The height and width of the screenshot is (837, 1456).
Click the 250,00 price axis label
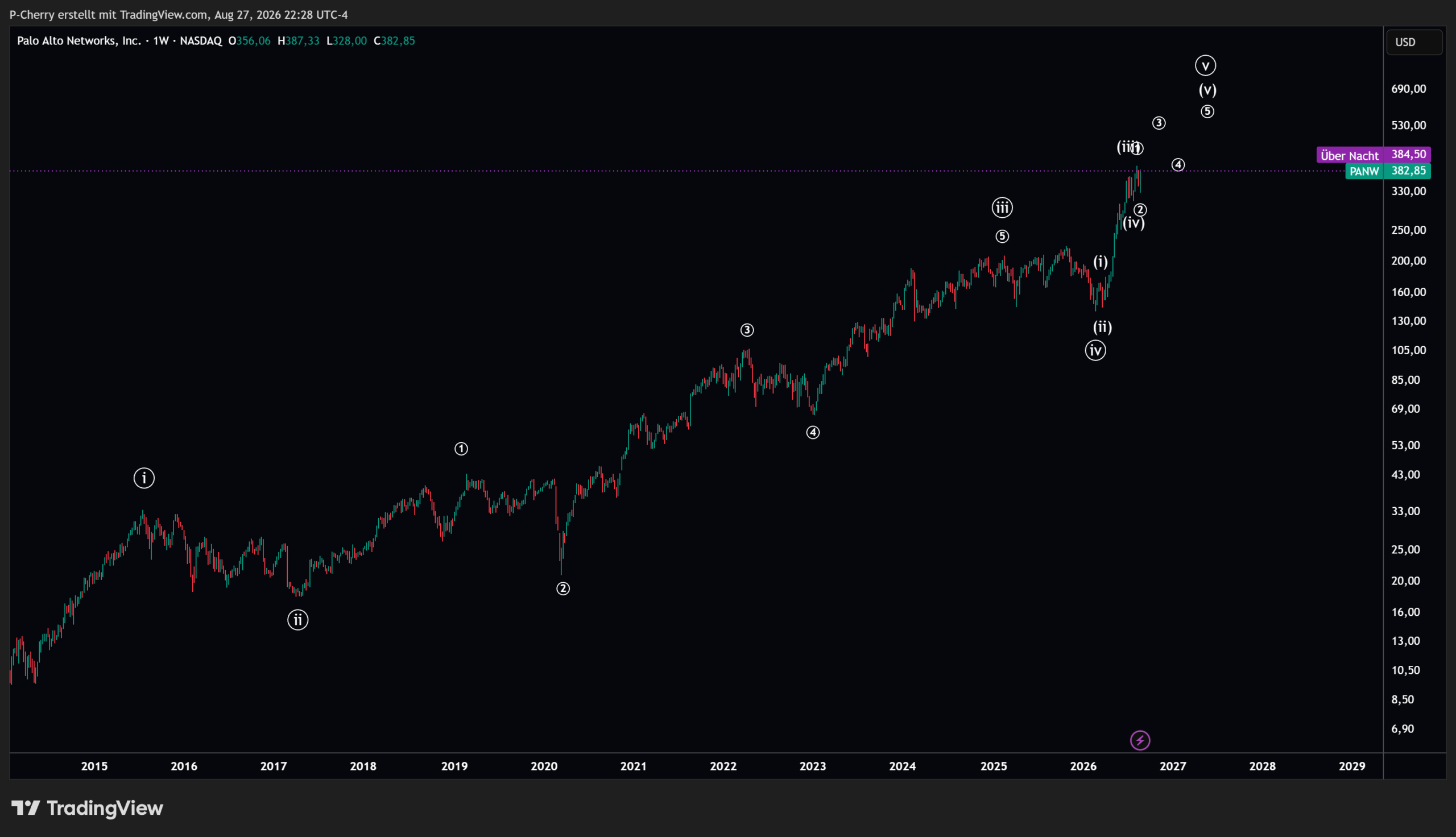1409,230
